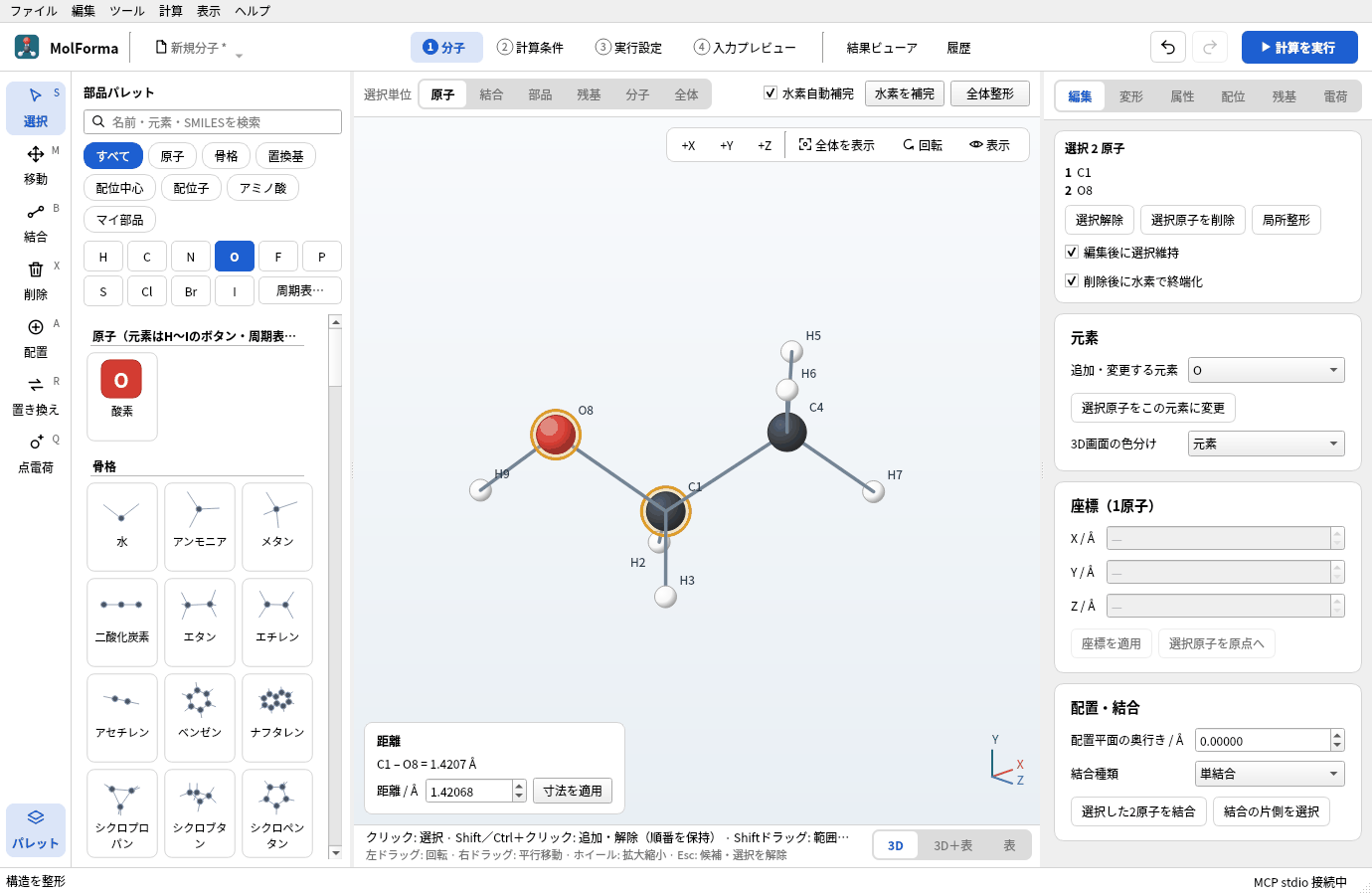The image size is (1372, 895).
Task: Open 追加・変更する元素 dropdown
Action: (1267, 370)
